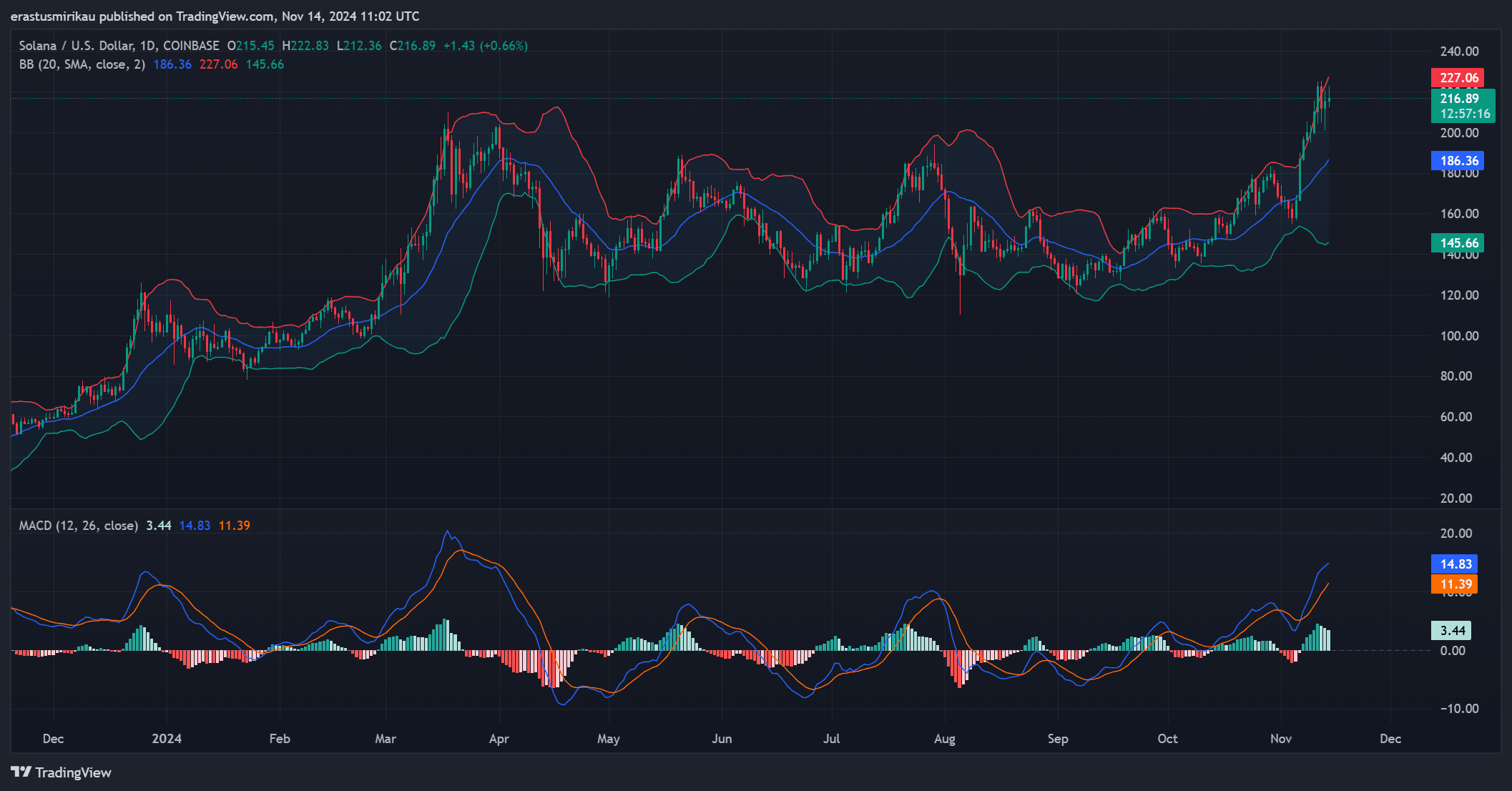Viewport: 1512px width, 791px height.
Task: Click the 3.44 histogram value tag
Action: [1451, 631]
